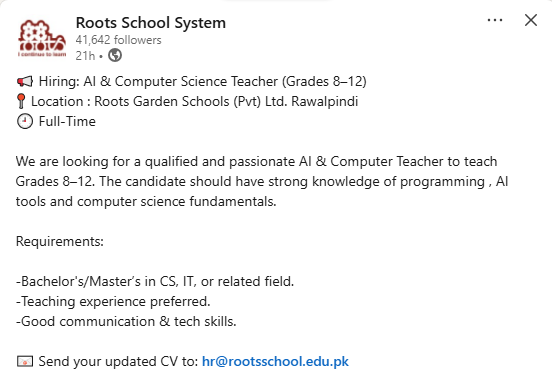Click the Good communication & tech skills line
Viewport: 552px width, 379px height.
[126, 321]
